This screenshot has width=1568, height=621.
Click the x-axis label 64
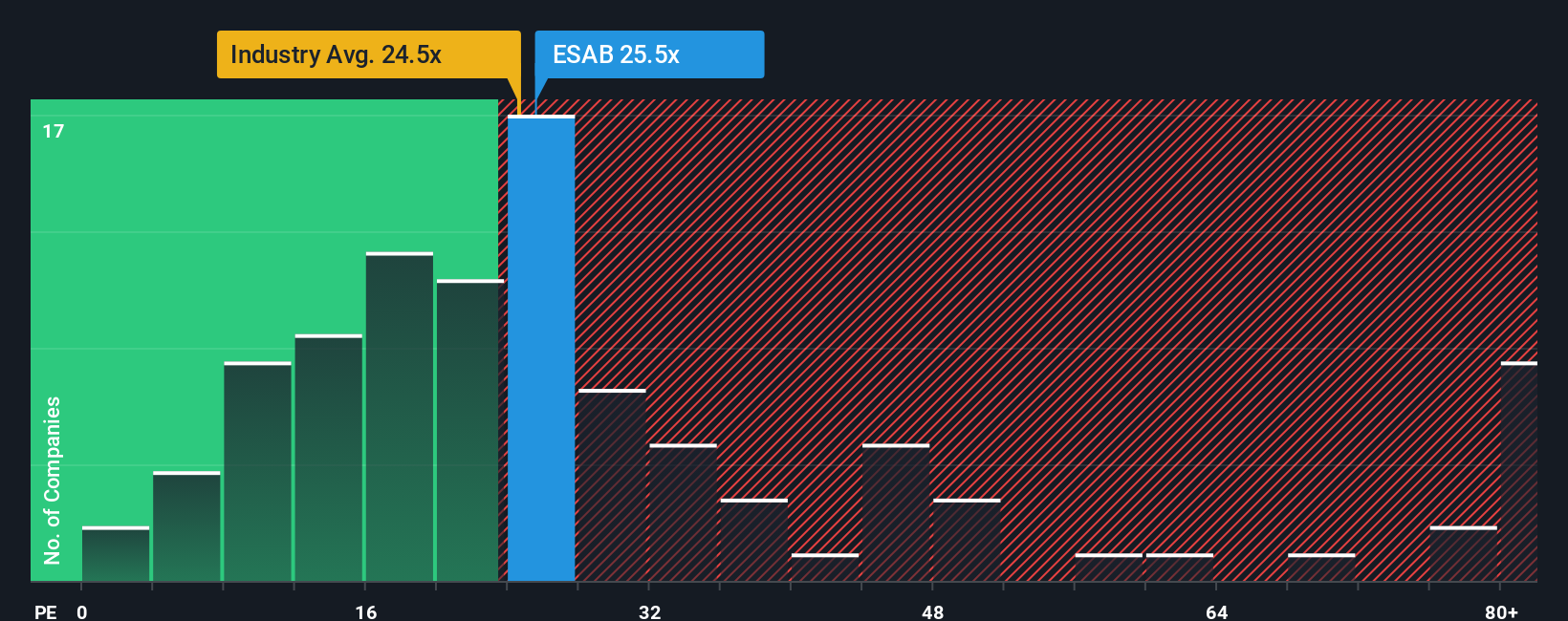[x=1216, y=611]
